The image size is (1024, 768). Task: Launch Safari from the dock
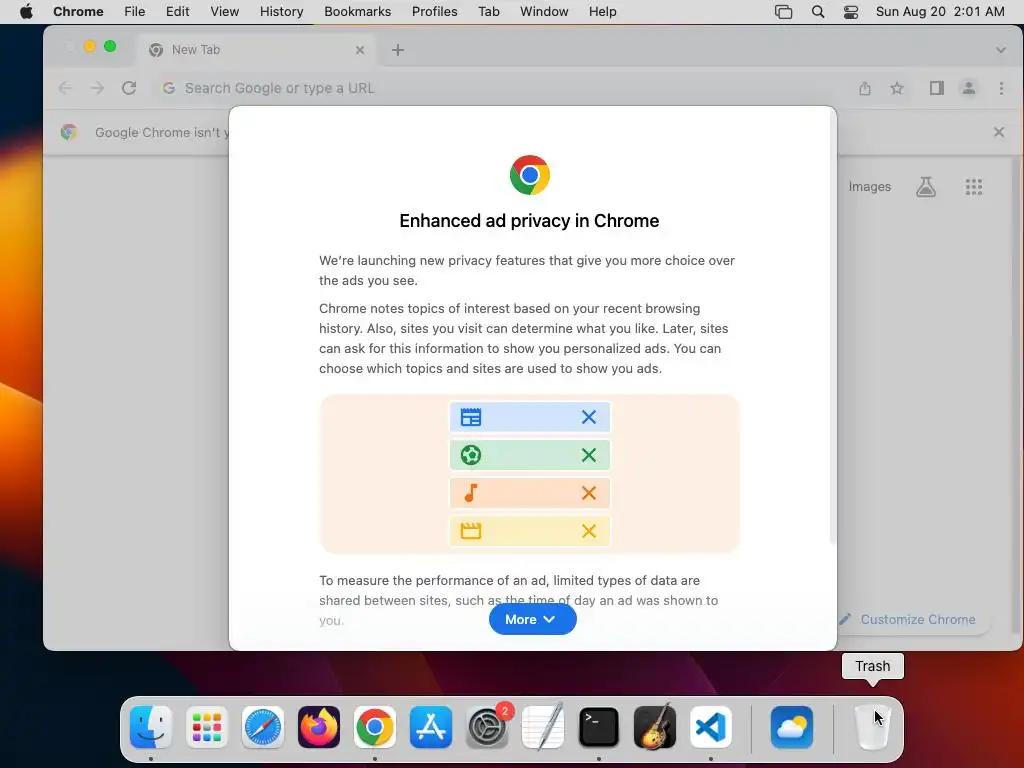263,726
